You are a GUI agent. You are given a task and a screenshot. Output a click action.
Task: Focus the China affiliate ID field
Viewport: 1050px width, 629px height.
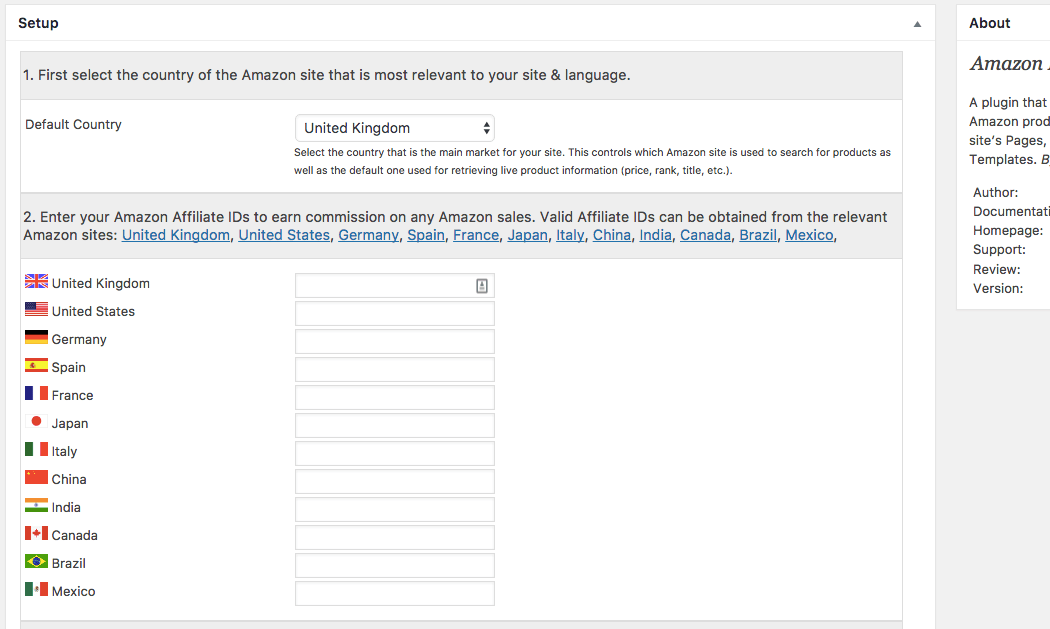pos(394,482)
